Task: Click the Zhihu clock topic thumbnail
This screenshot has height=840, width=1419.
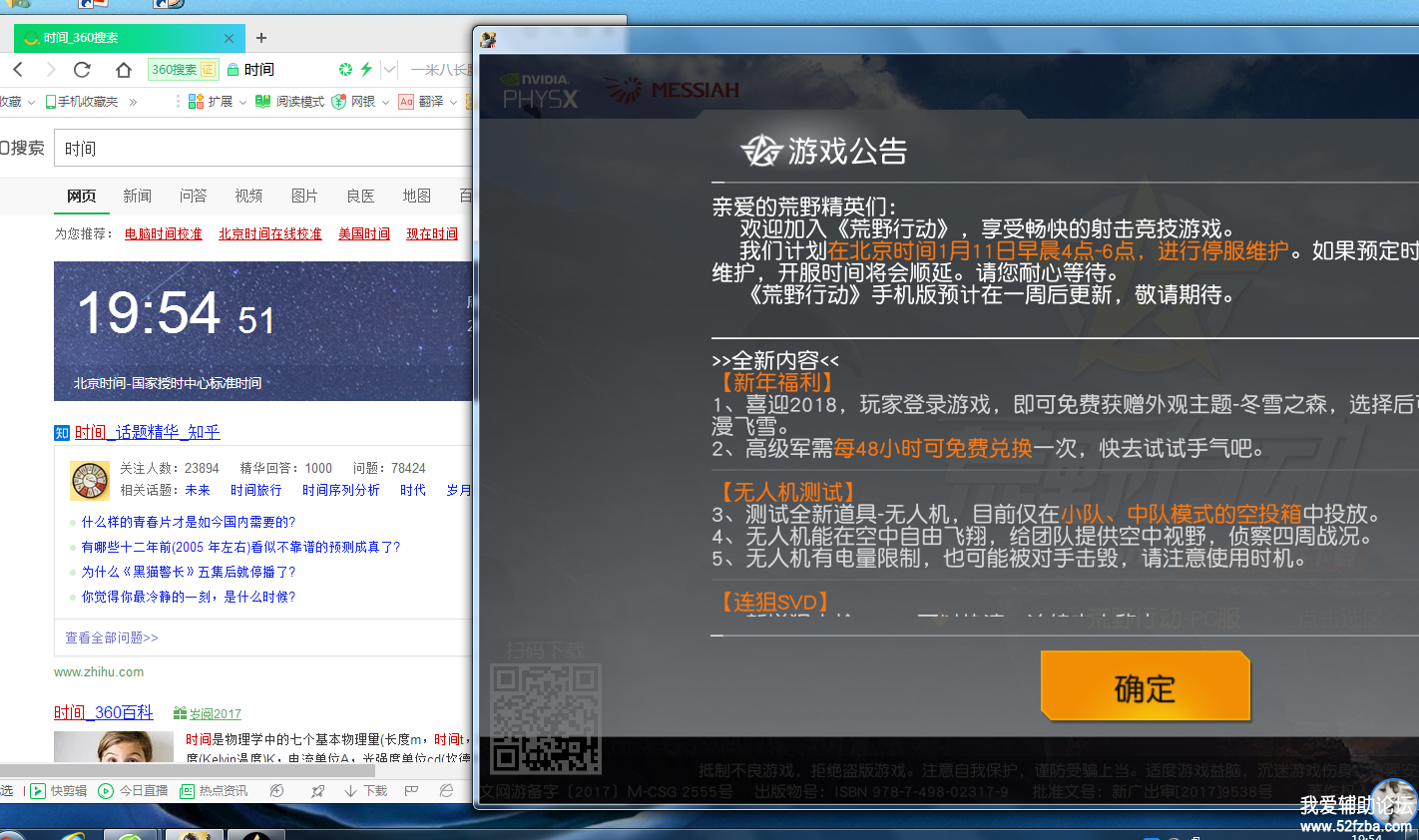Action: click(90, 481)
